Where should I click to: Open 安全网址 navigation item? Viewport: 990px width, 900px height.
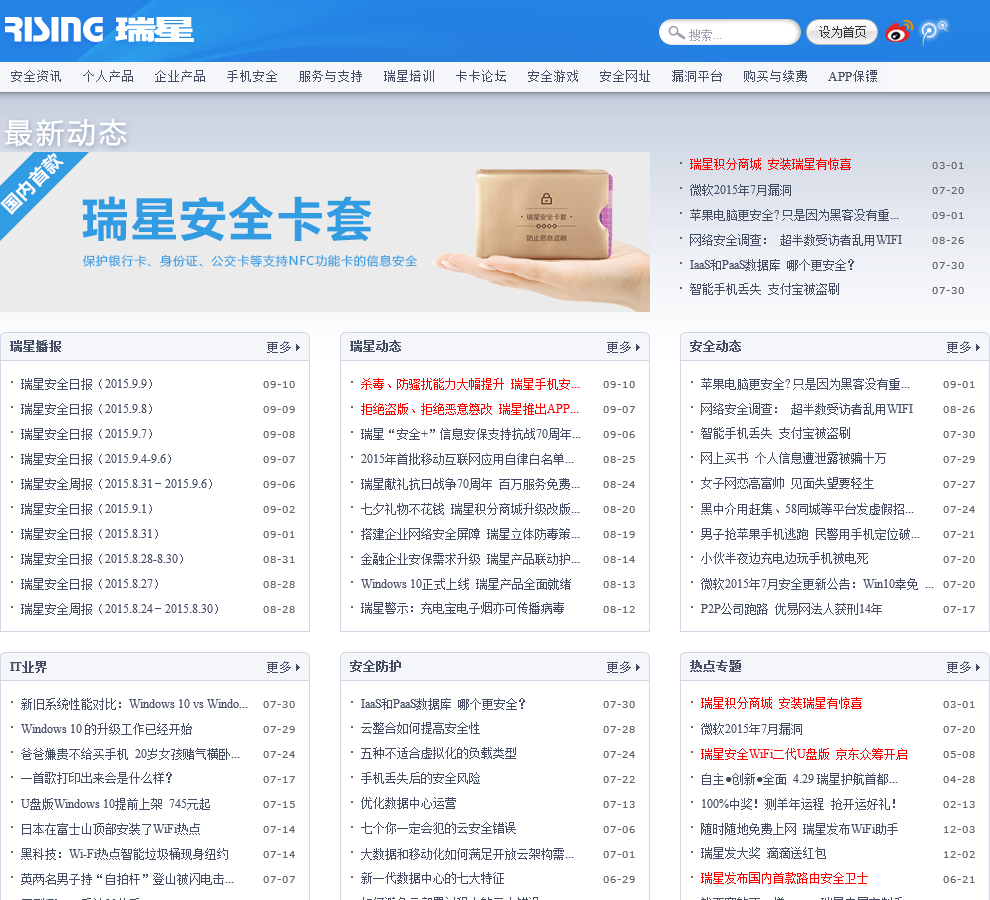(625, 76)
